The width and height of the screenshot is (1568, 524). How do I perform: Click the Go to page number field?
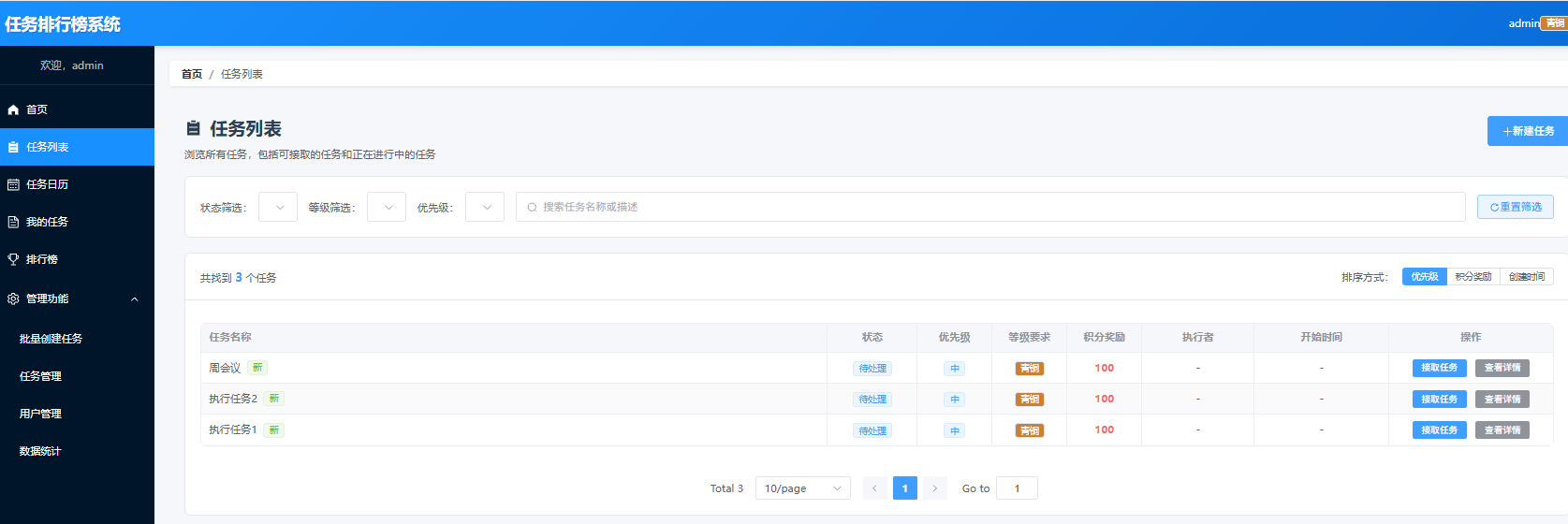click(x=1018, y=488)
